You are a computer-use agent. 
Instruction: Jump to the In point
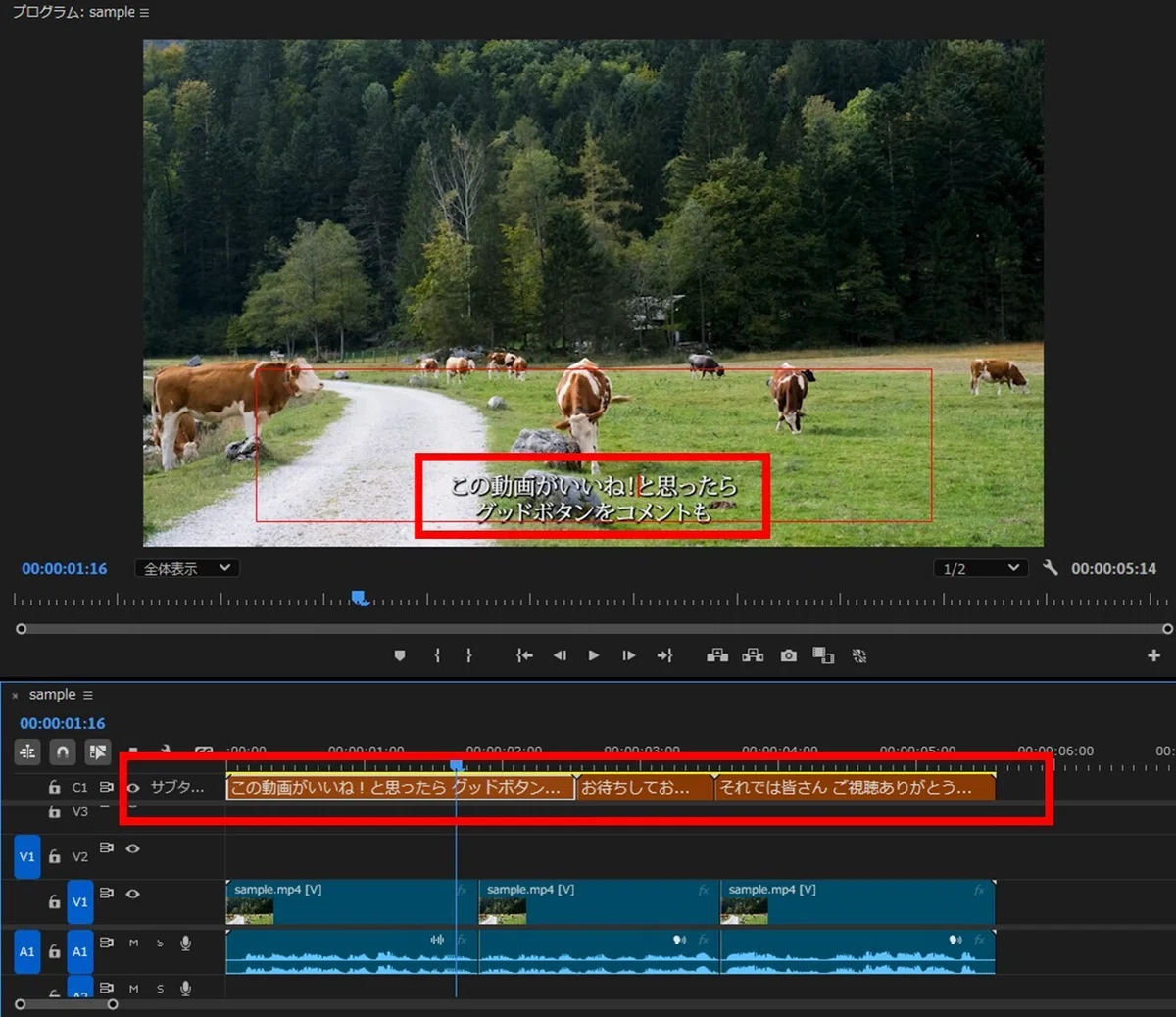[524, 655]
